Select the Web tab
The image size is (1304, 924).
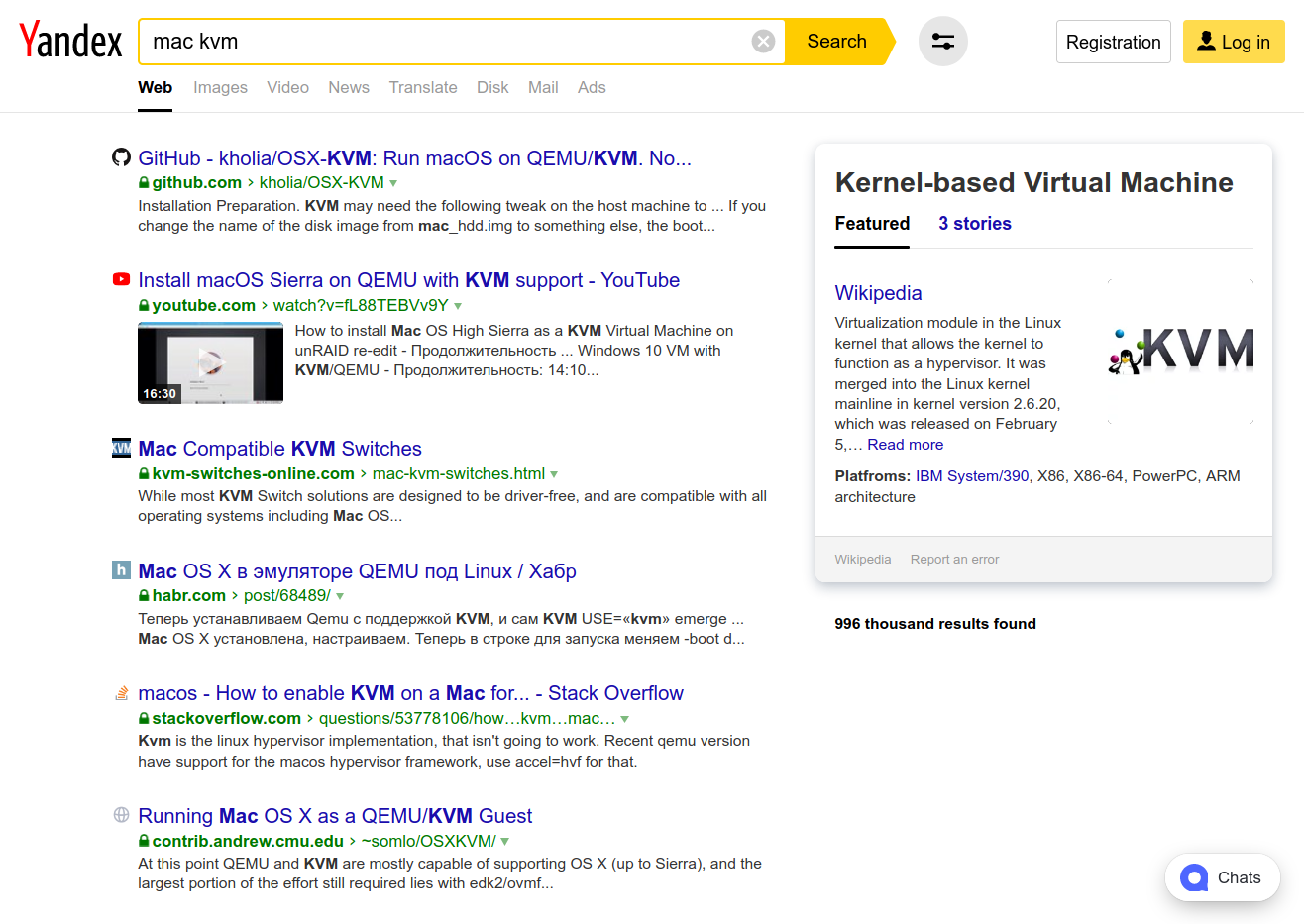click(x=155, y=87)
